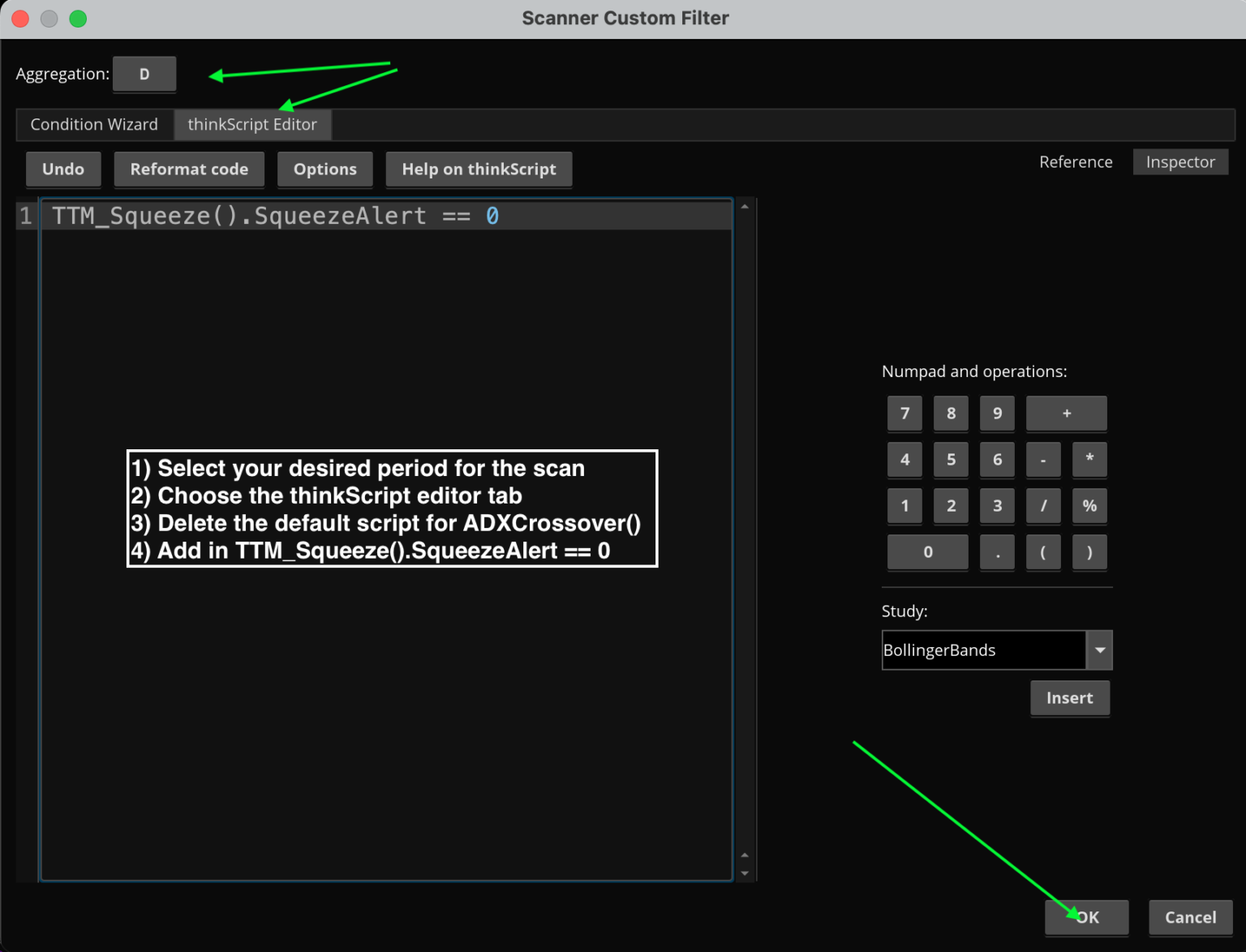Click the plus operator button
Viewport: 1246px width, 952px height.
point(1066,413)
